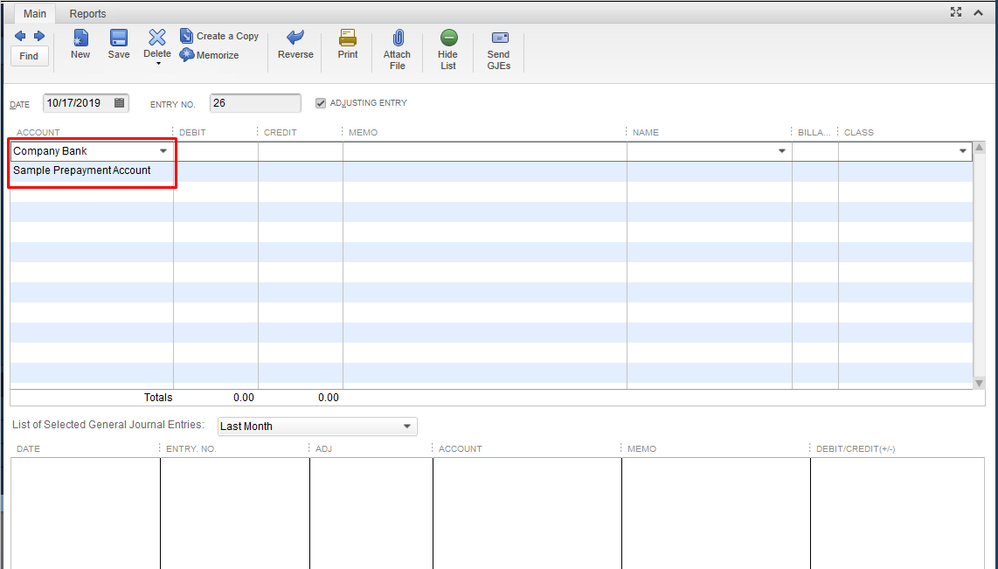Toggle the Adjusting Entry checkbox
The height and width of the screenshot is (569, 998).
click(321, 103)
